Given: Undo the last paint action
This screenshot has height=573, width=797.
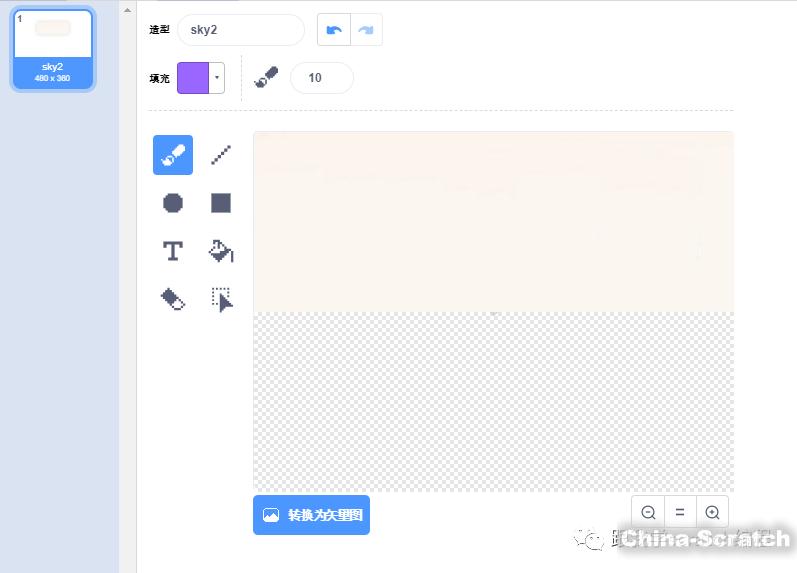Looking at the screenshot, I should click(334, 30).
